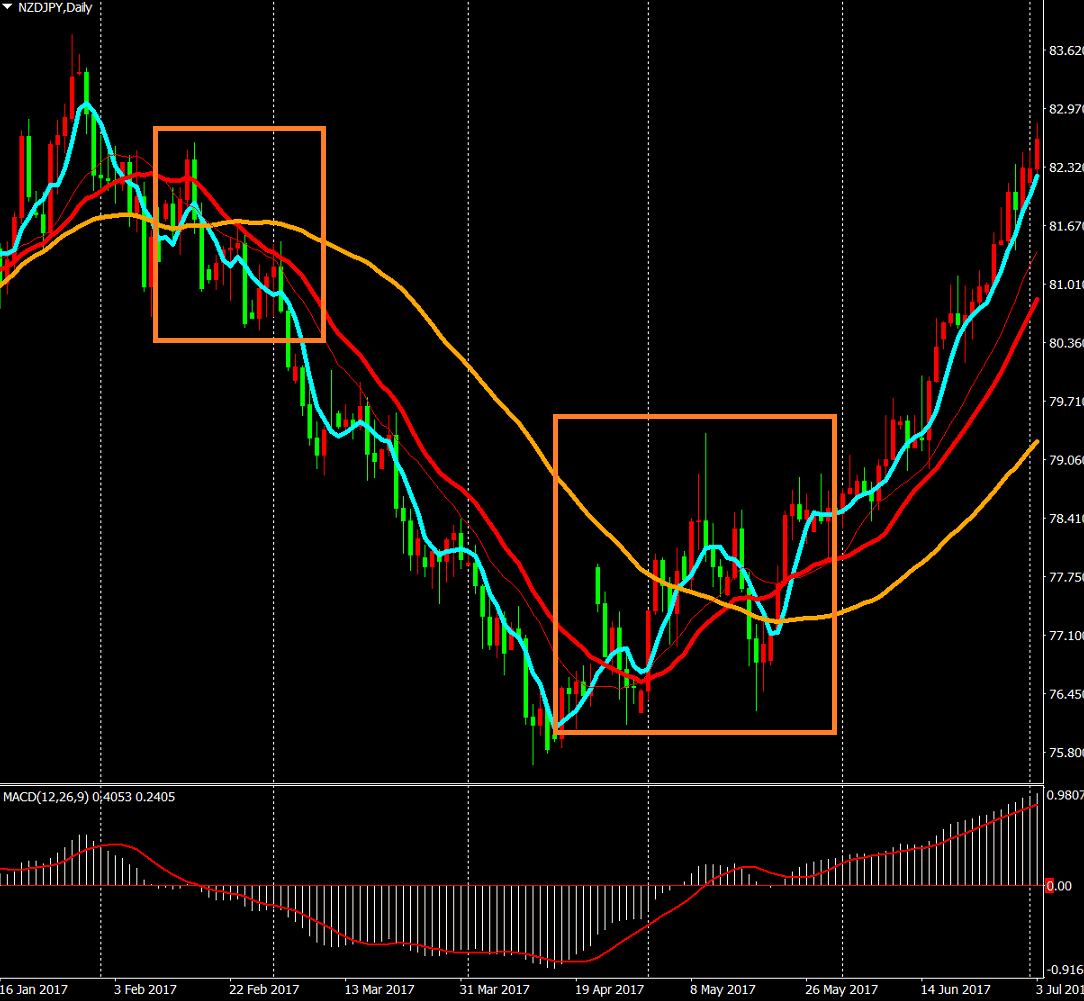1084x1001 pixels.
Task: Click the 16 Jan 2017 date label
Action: click(34, 989)
